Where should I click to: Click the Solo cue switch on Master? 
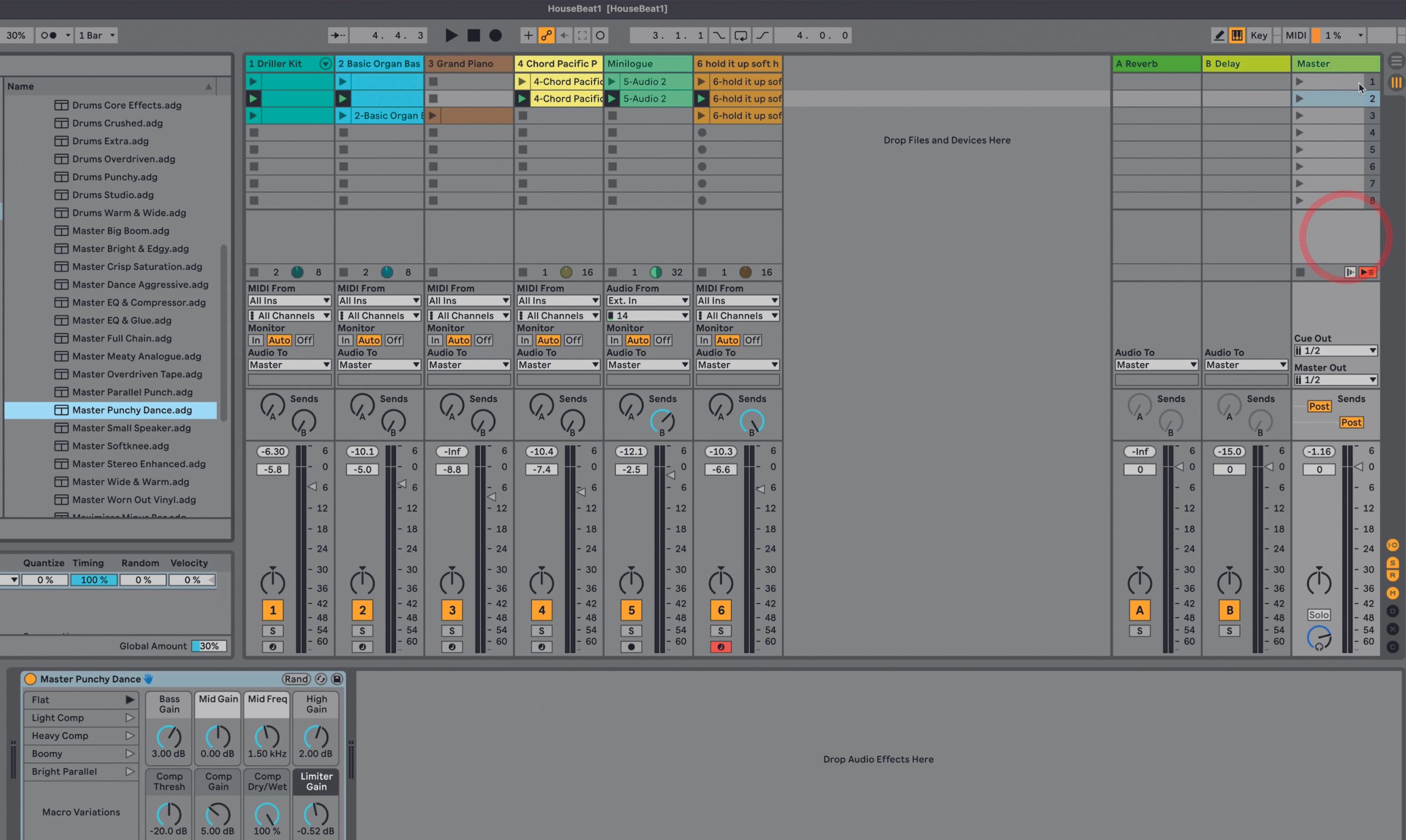pyautogui.click(x=1319, y=615)
